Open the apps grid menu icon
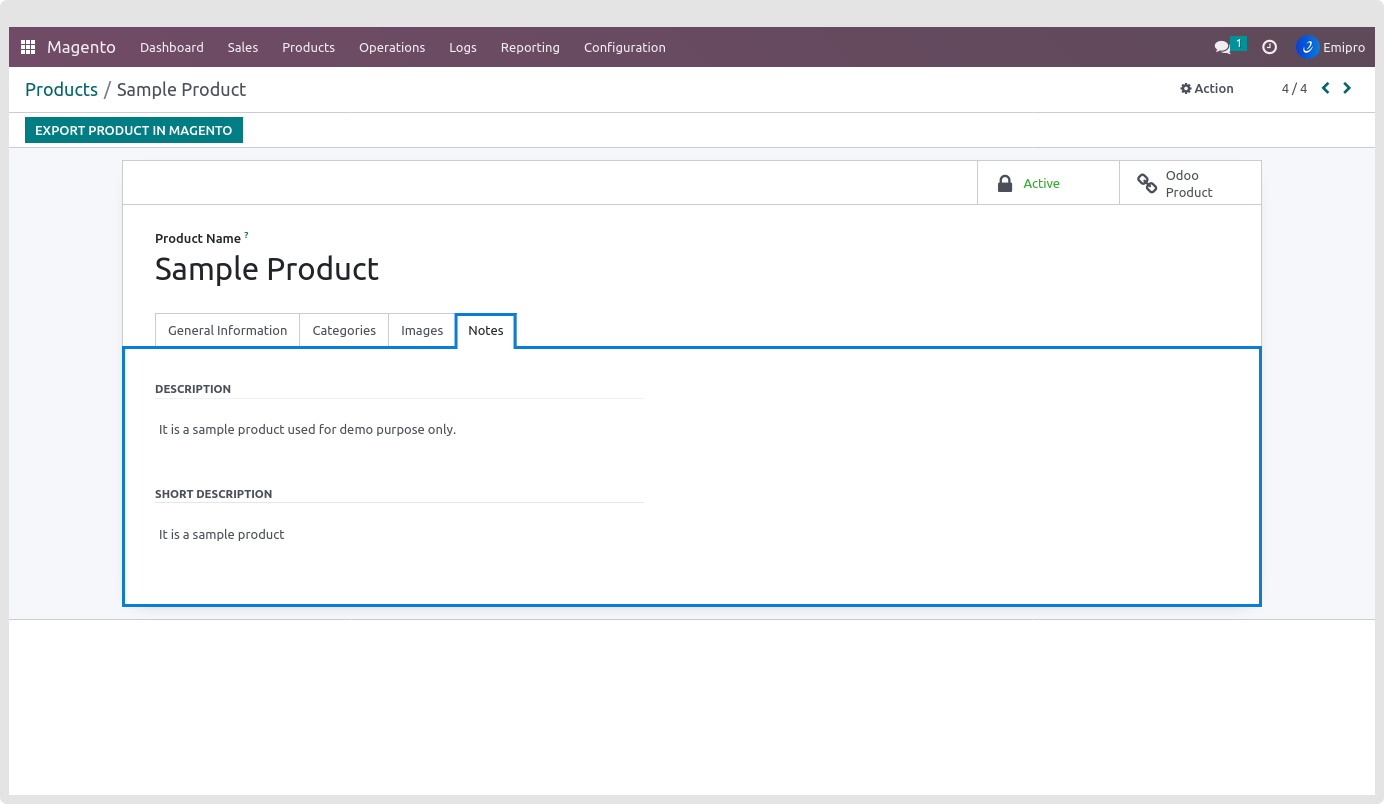 click(x=28, y=47)
